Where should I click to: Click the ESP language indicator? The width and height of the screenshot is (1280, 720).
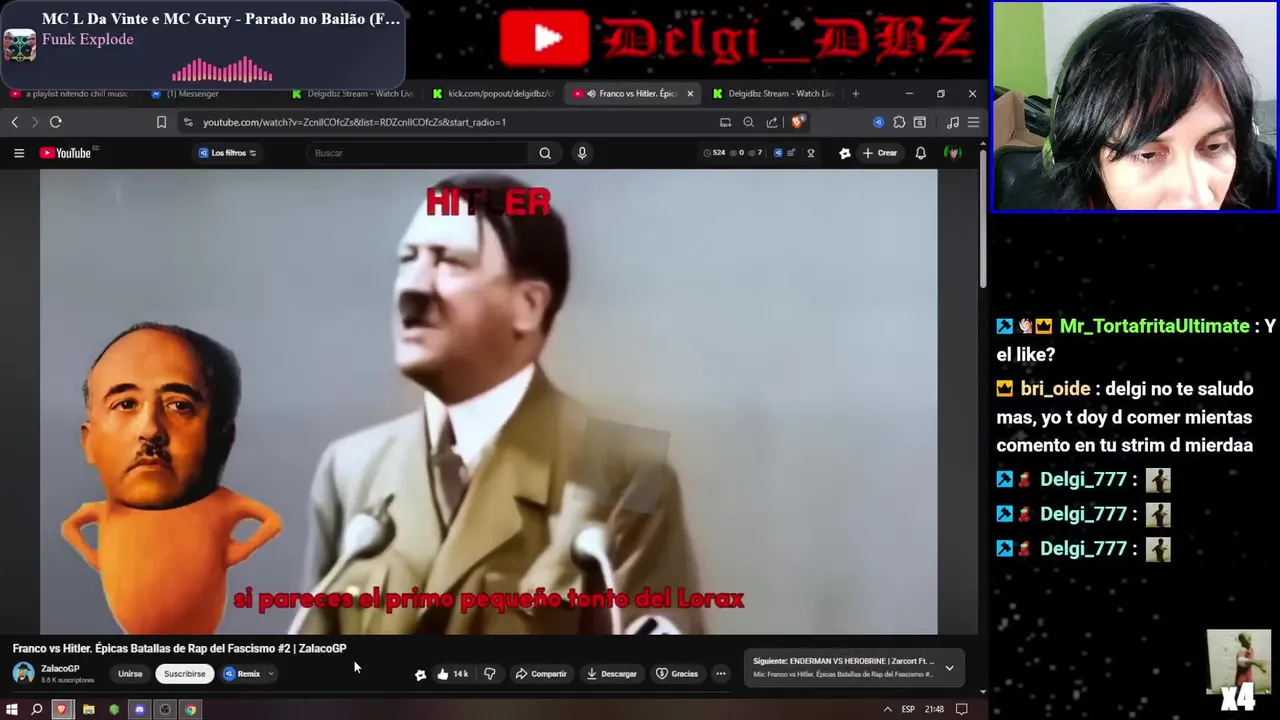[x=908, y=709]
